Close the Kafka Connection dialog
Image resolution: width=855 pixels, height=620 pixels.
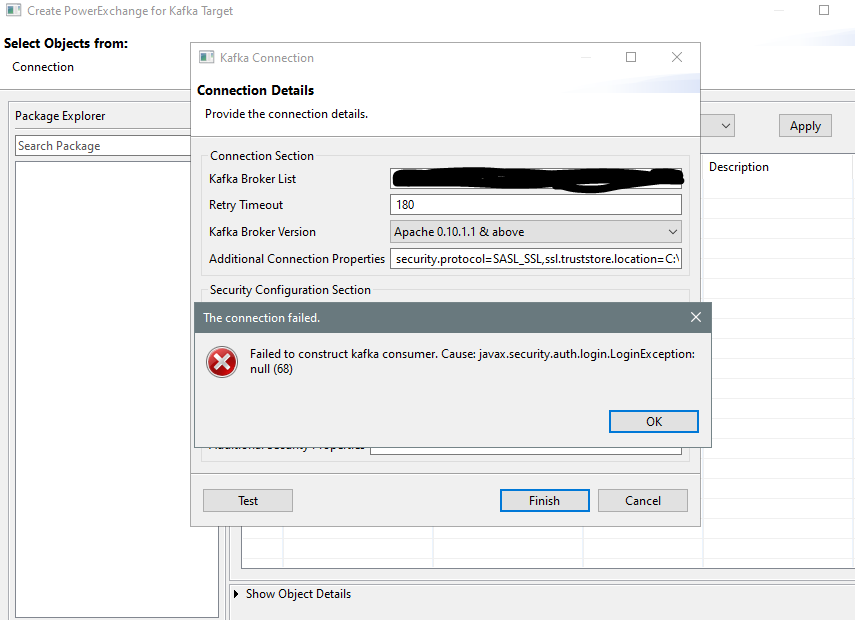677,57
